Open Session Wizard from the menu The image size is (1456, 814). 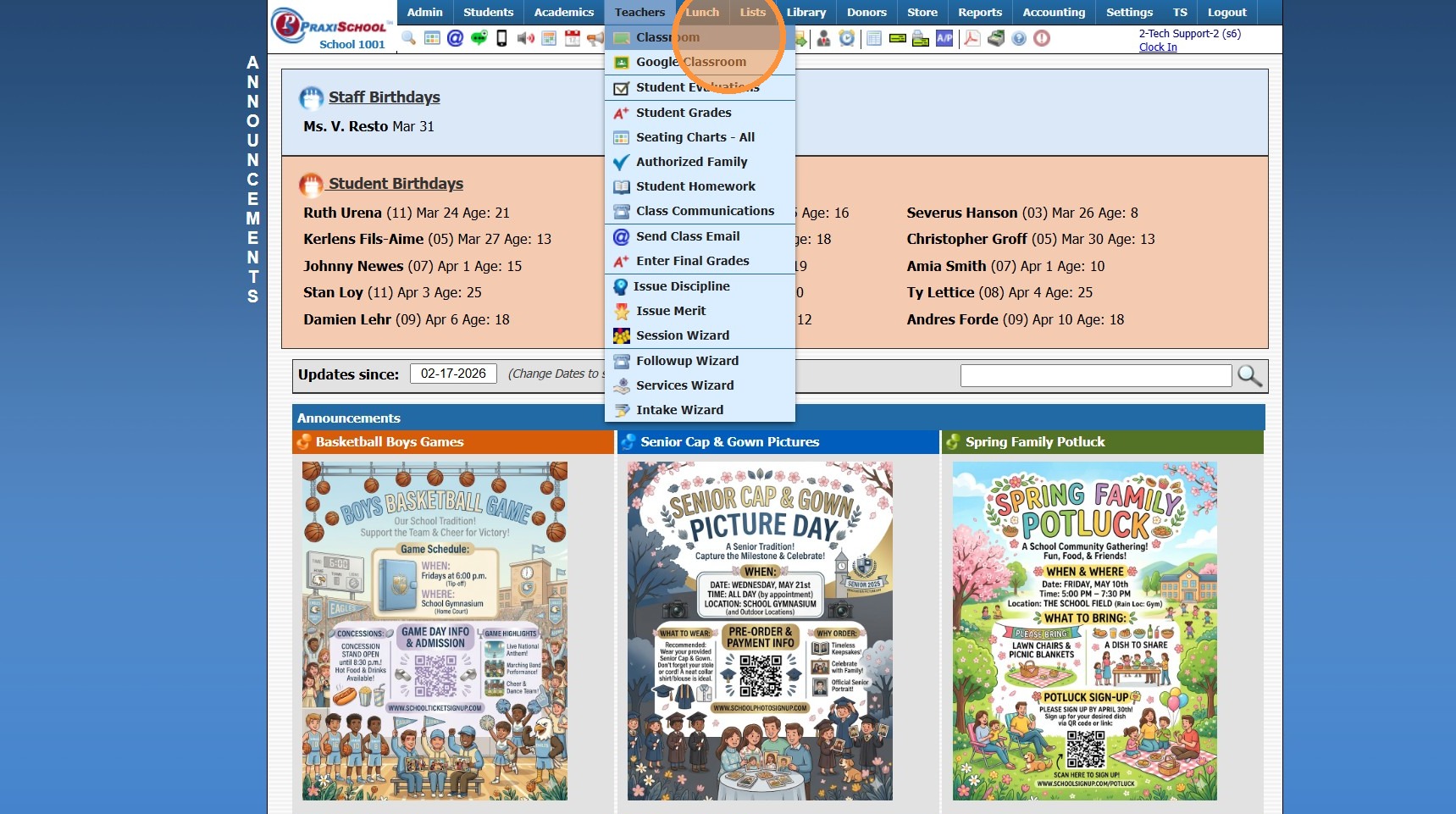point(700,335)
